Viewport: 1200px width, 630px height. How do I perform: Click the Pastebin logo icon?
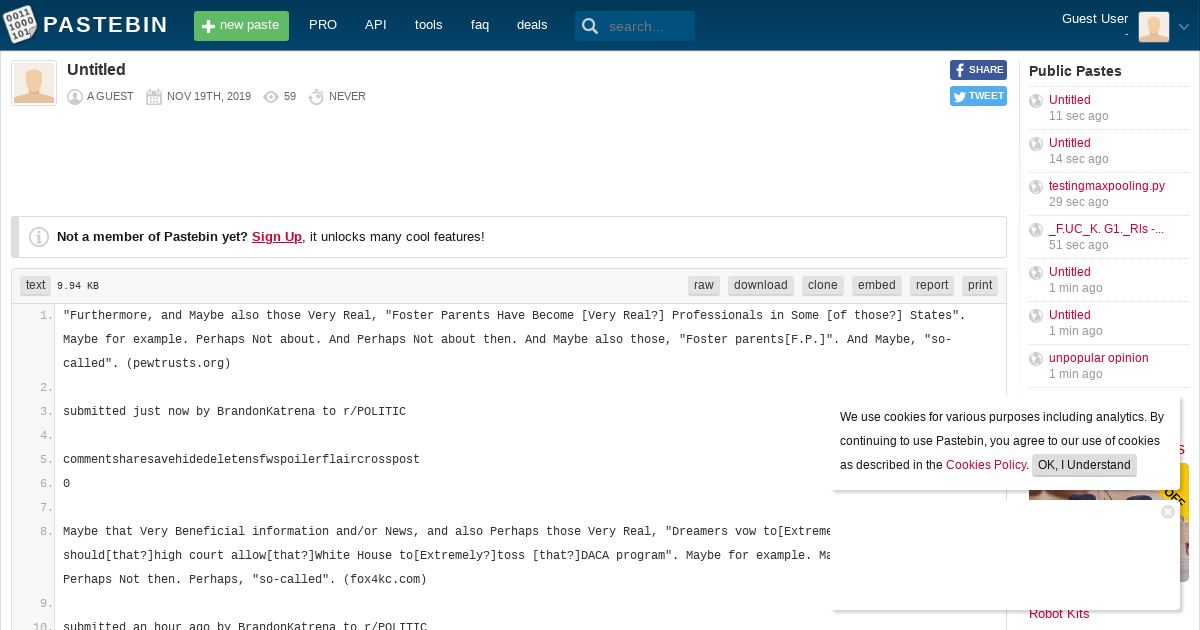(x=20, y=25)
